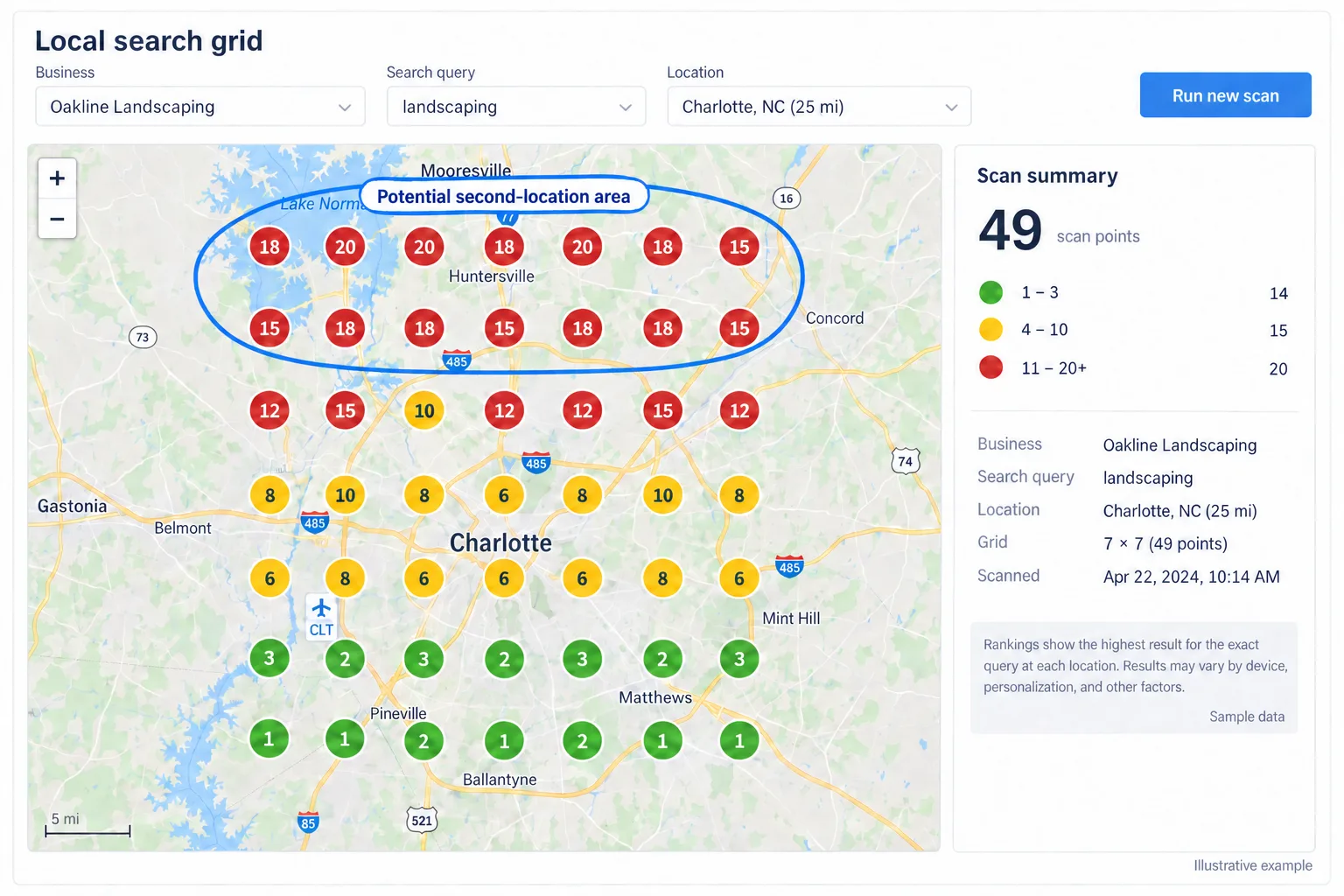
Task: Select the 18 marker directly above Huntersville
Action: (x=504, y=247)
